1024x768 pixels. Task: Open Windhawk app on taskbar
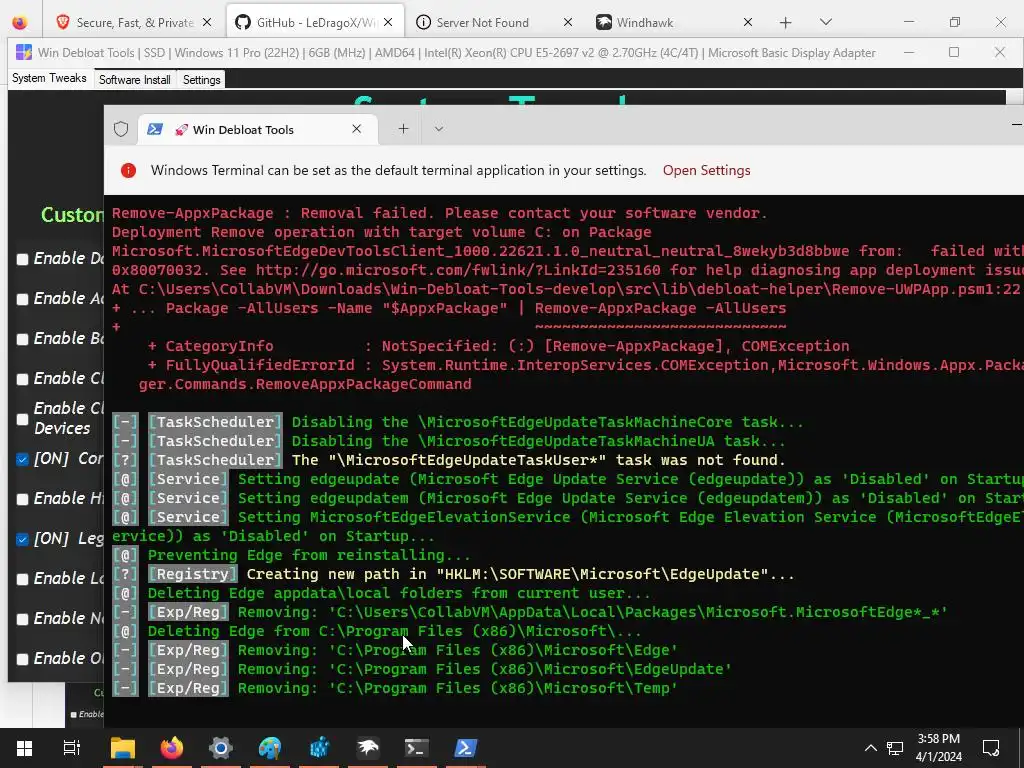click(368, 748)
